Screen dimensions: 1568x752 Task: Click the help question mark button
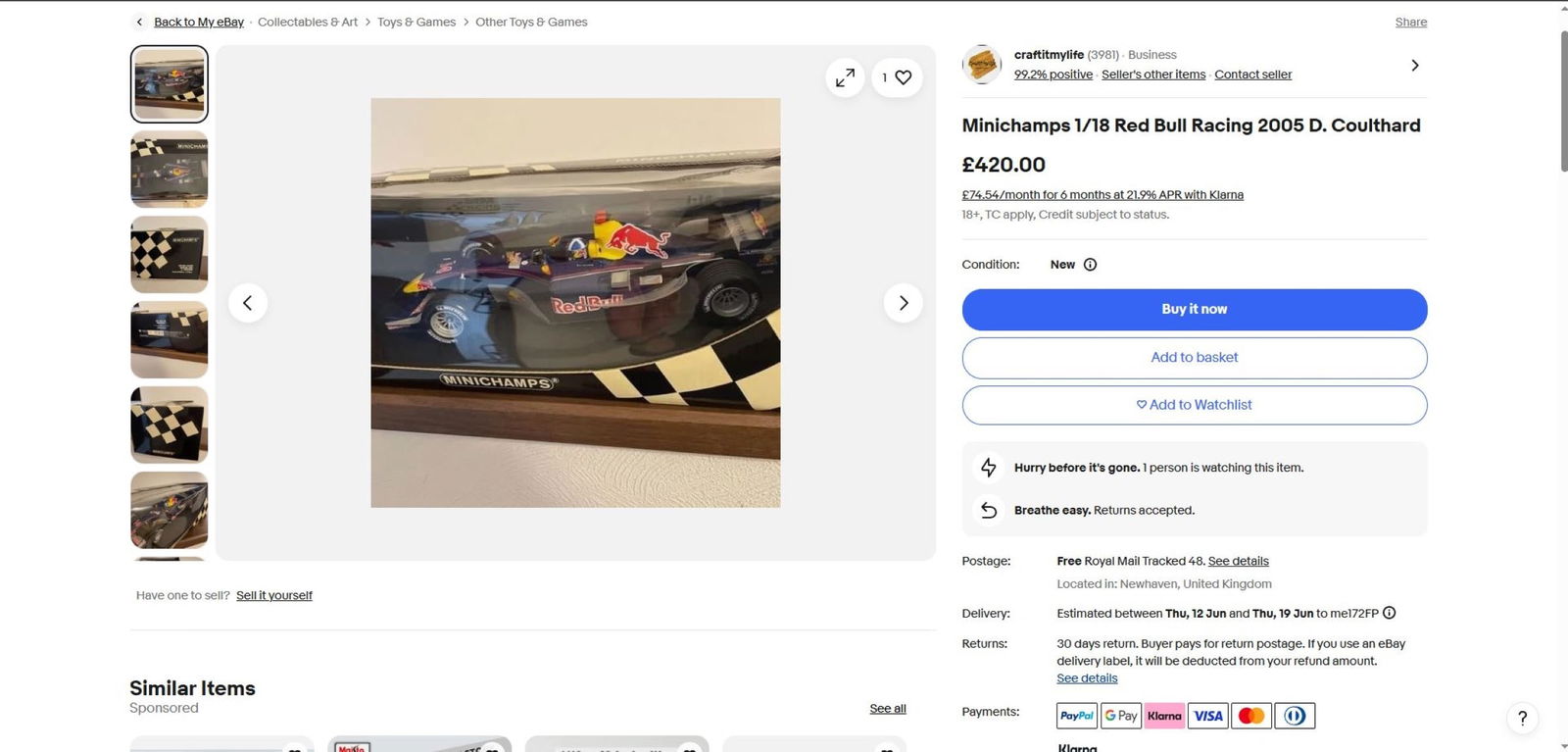[x=1521, y=718]
